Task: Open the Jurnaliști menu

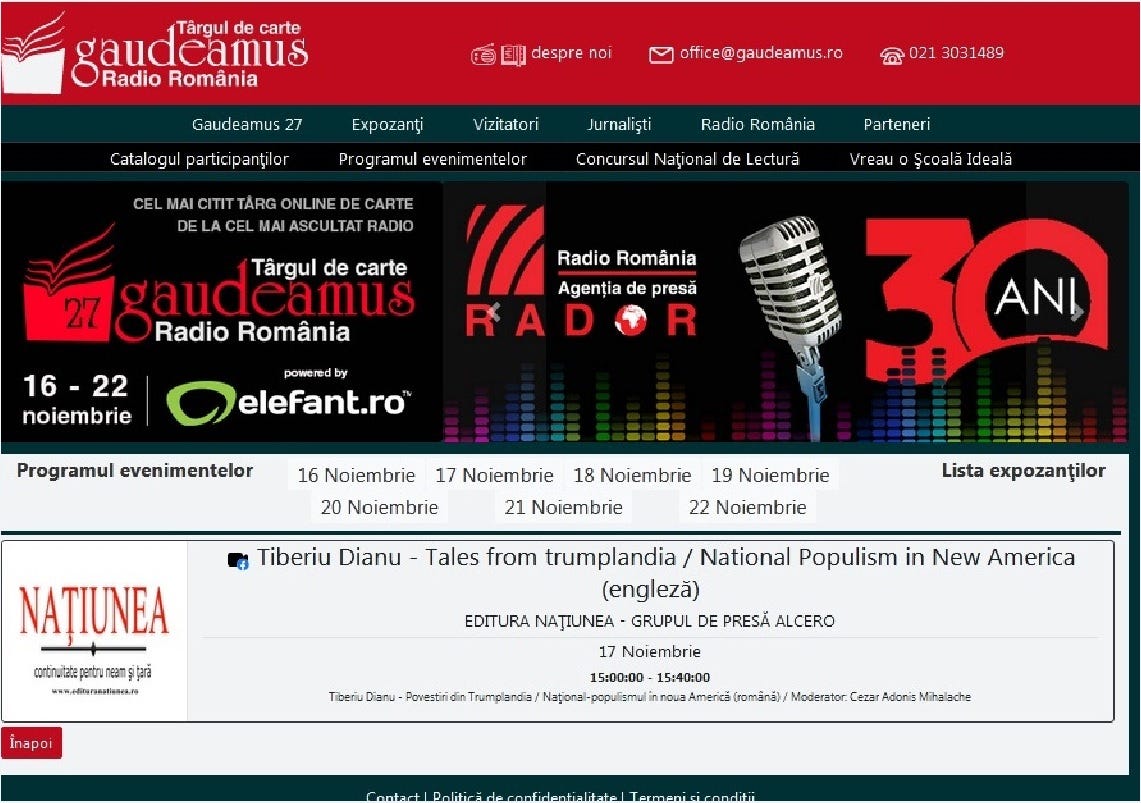Action: point(619,124)
